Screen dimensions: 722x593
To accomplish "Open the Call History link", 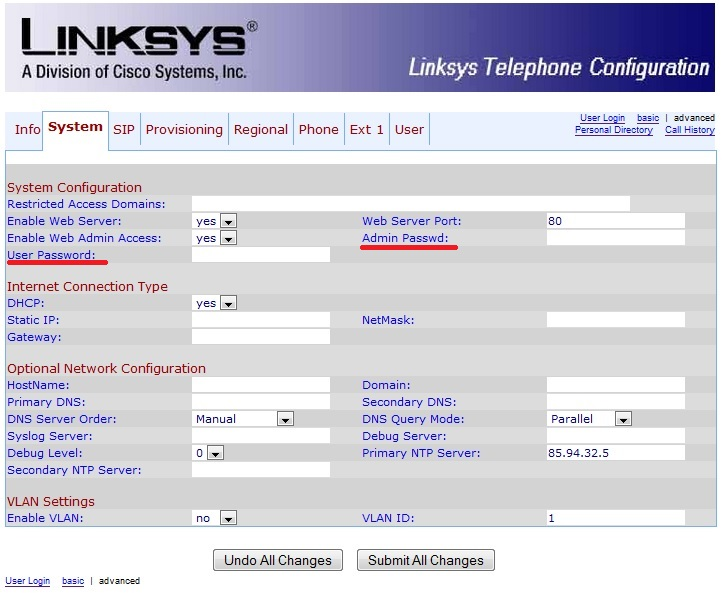I will pos(690,130).
